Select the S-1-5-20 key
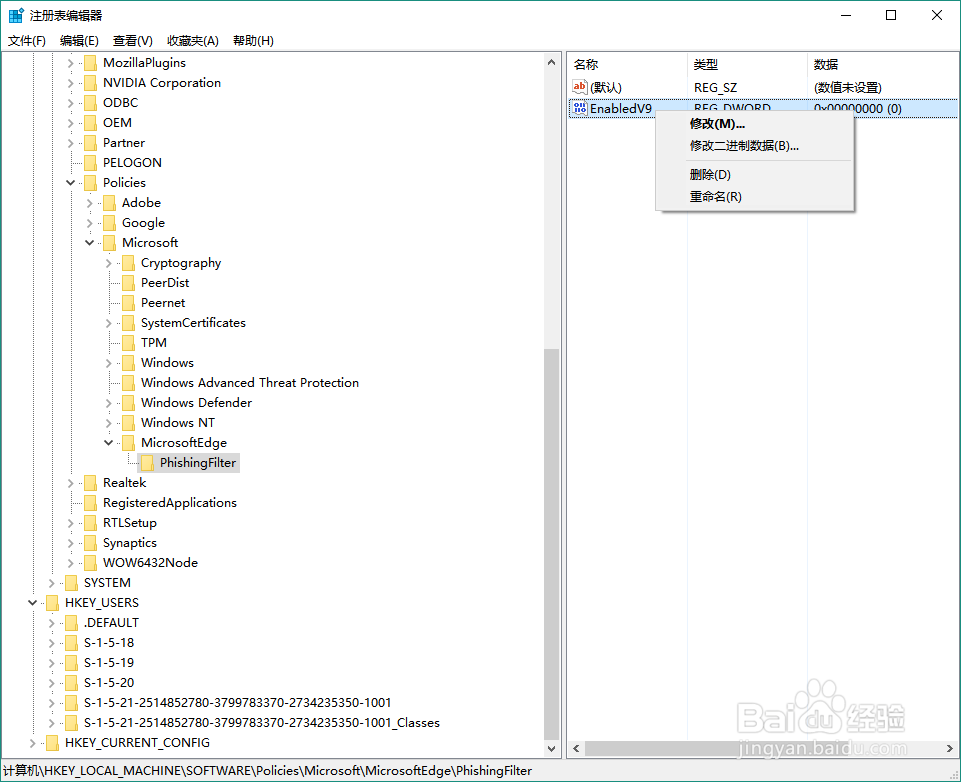The height and width of the screenshot is (782, 961). [109, 683]
